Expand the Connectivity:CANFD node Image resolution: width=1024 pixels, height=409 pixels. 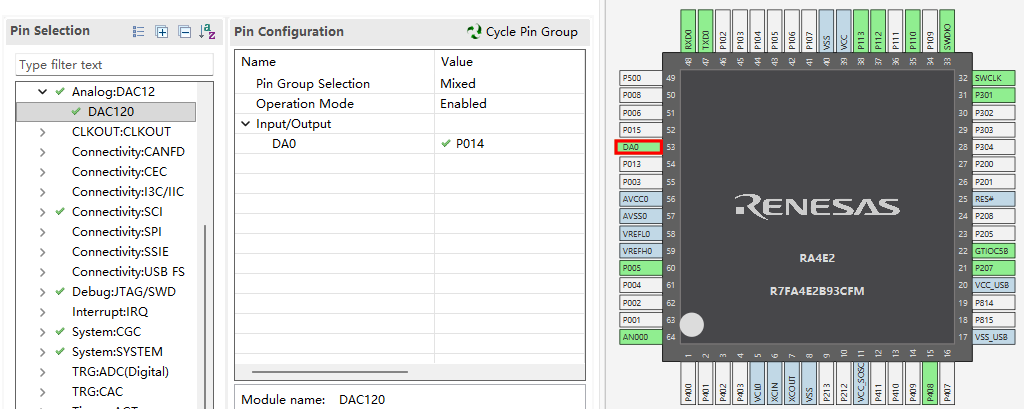coord(42,152)
